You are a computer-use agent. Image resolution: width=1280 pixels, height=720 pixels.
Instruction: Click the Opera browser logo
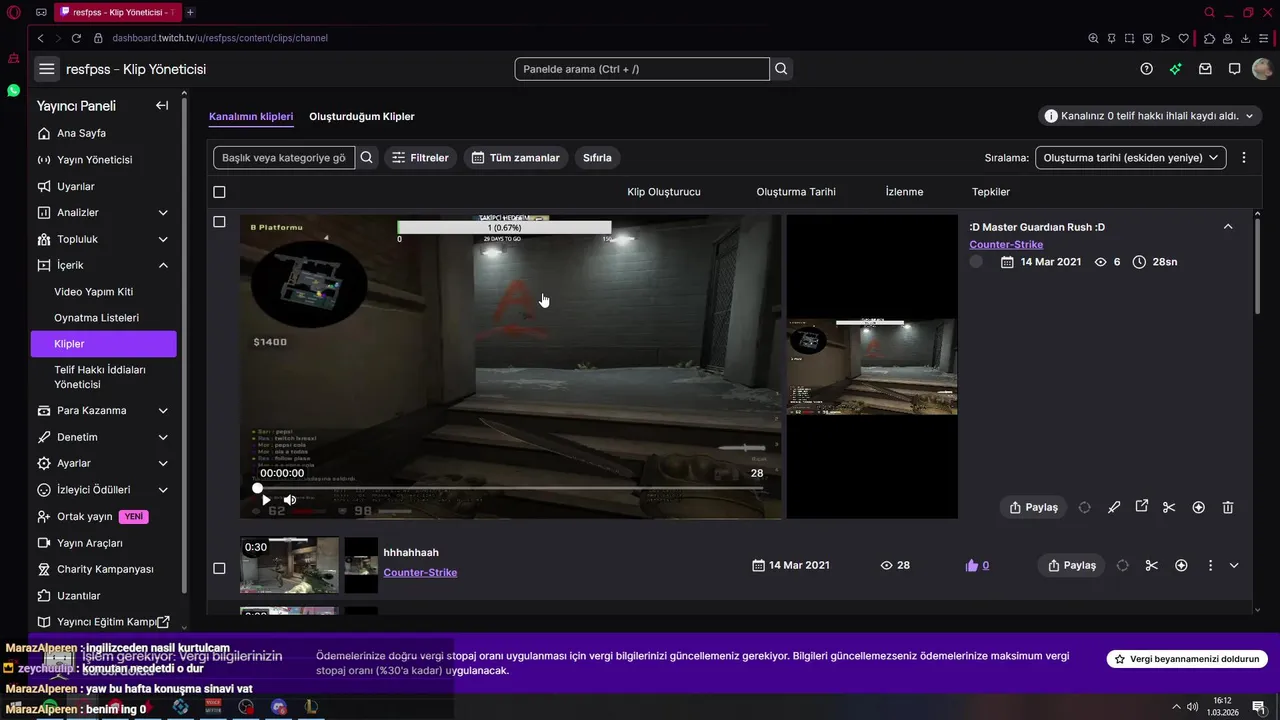[14, 12]
